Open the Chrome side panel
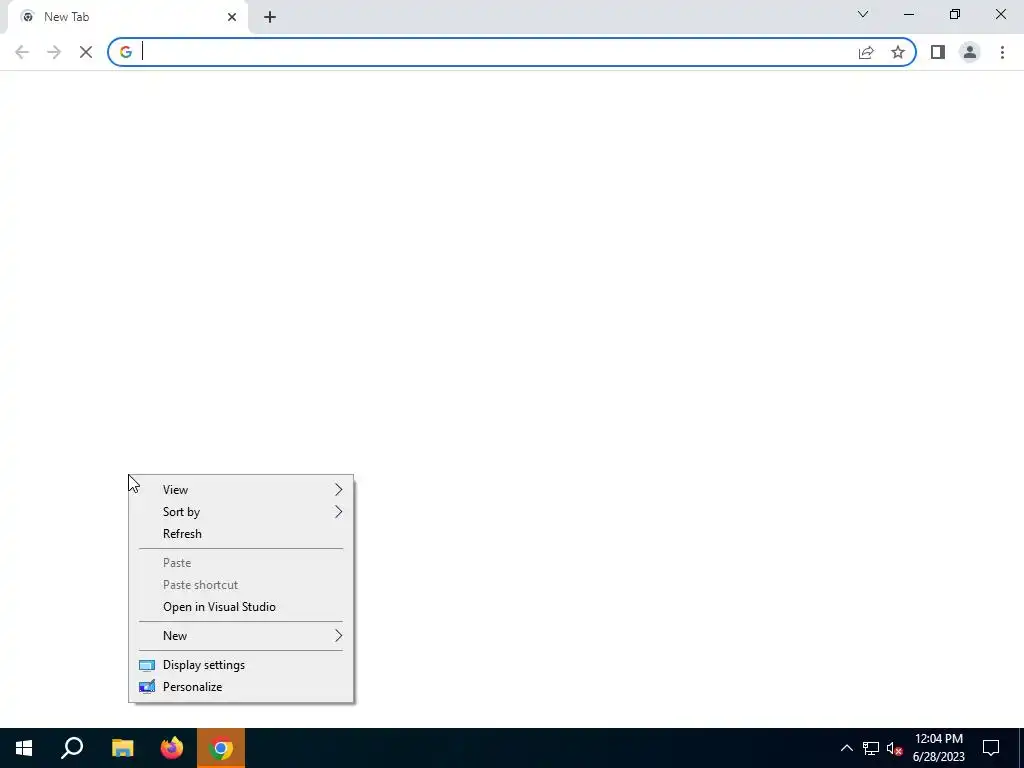The height and width of the screenshot is (768, 1024). click(x=938, y=52)
